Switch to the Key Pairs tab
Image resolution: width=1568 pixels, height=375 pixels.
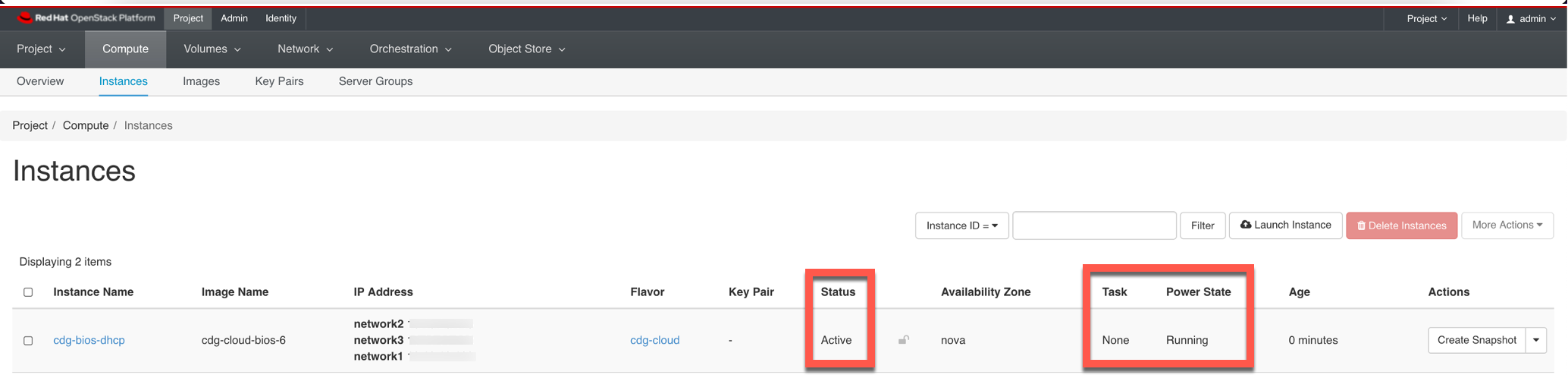pyautogui.click(x=279, y=81)
